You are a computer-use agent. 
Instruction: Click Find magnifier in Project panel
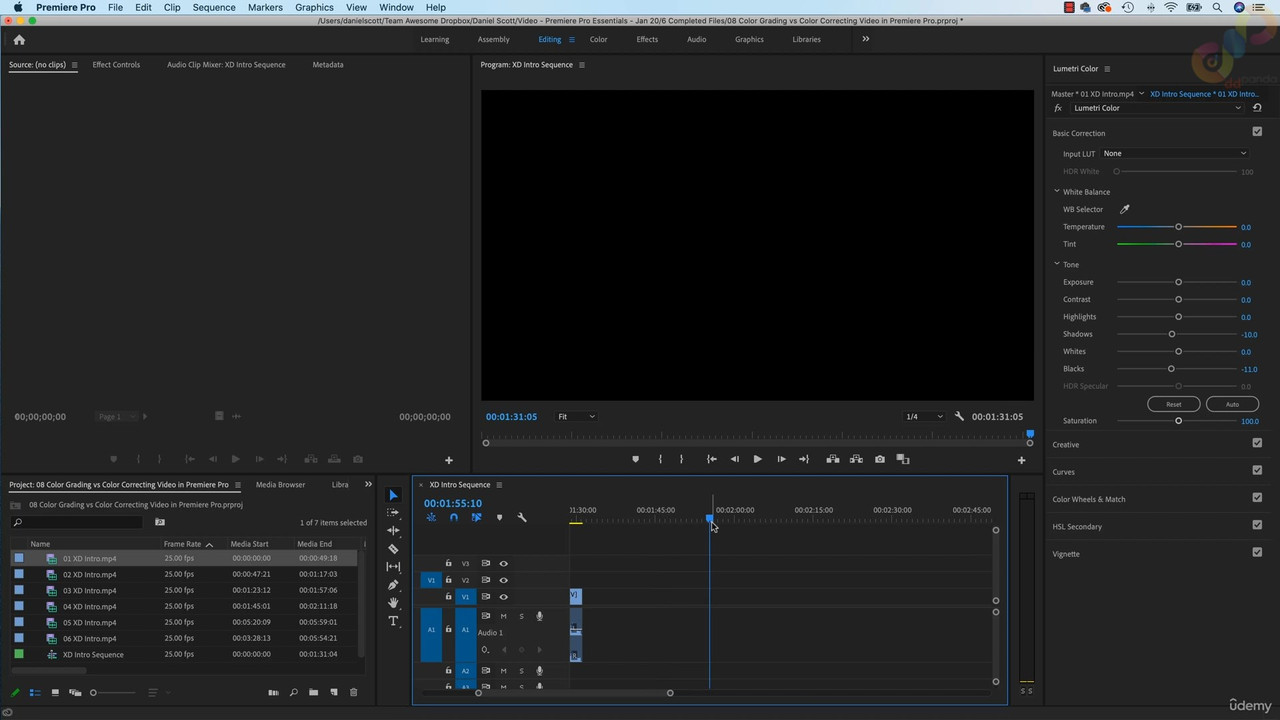293,692
